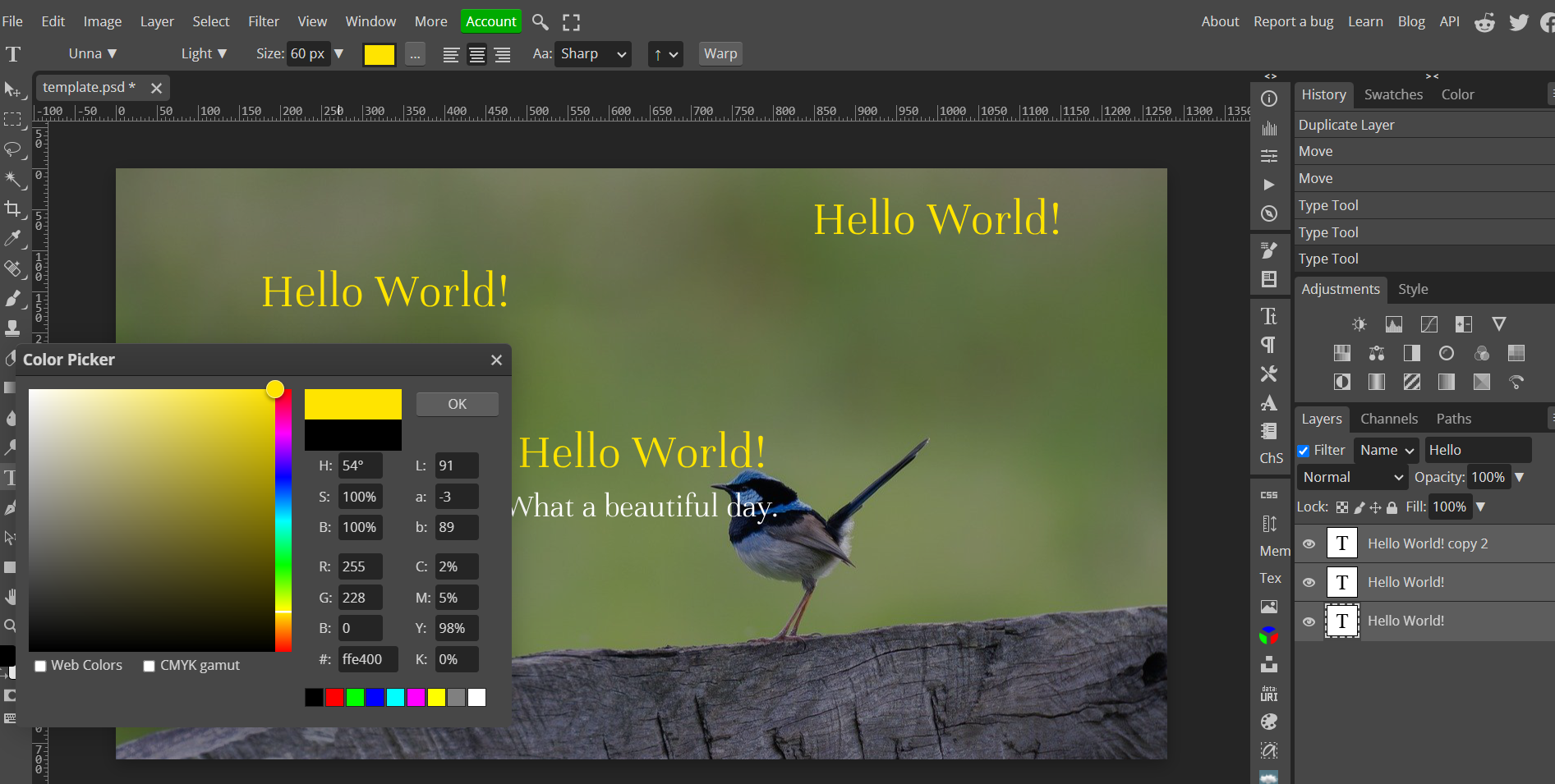
Task: Enable the Web Colors checkbox
Action: 40,665
